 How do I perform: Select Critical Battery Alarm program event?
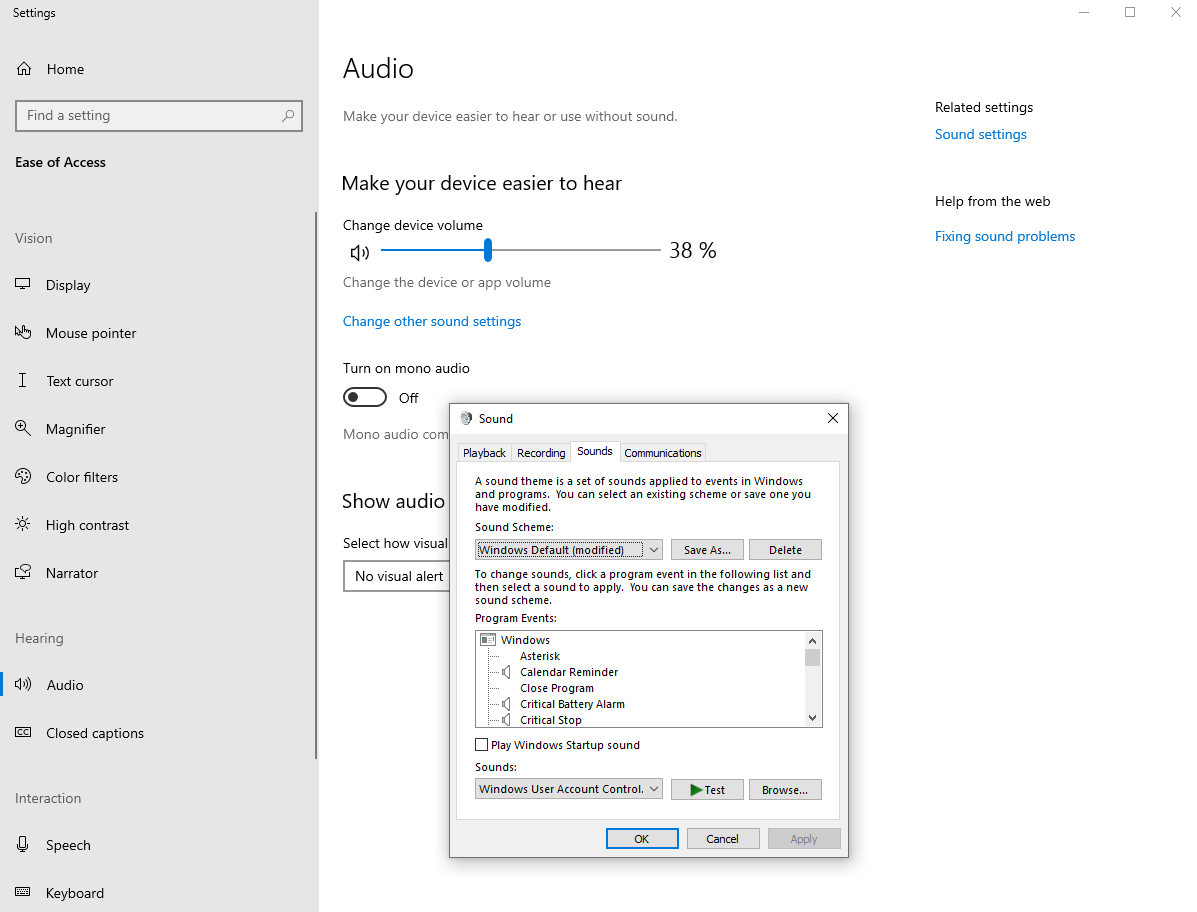pyautogui.click(x=572, y=704)
